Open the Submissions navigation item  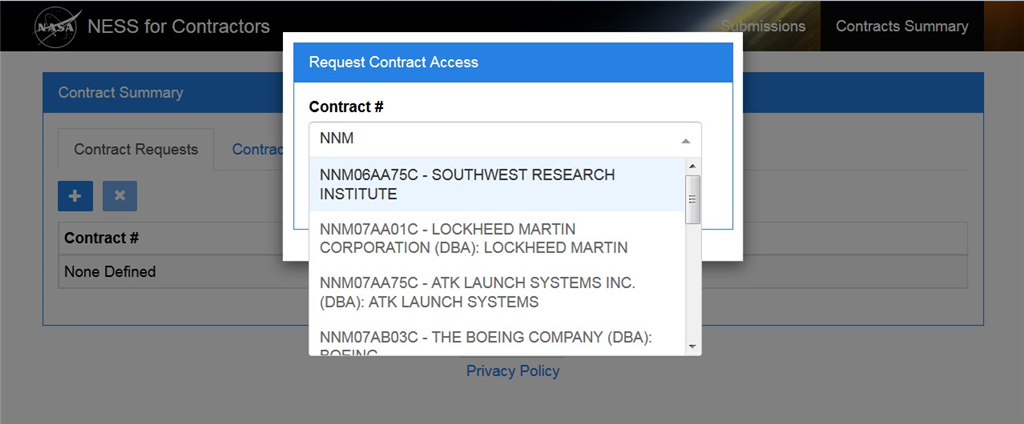[x=763, y=26]
